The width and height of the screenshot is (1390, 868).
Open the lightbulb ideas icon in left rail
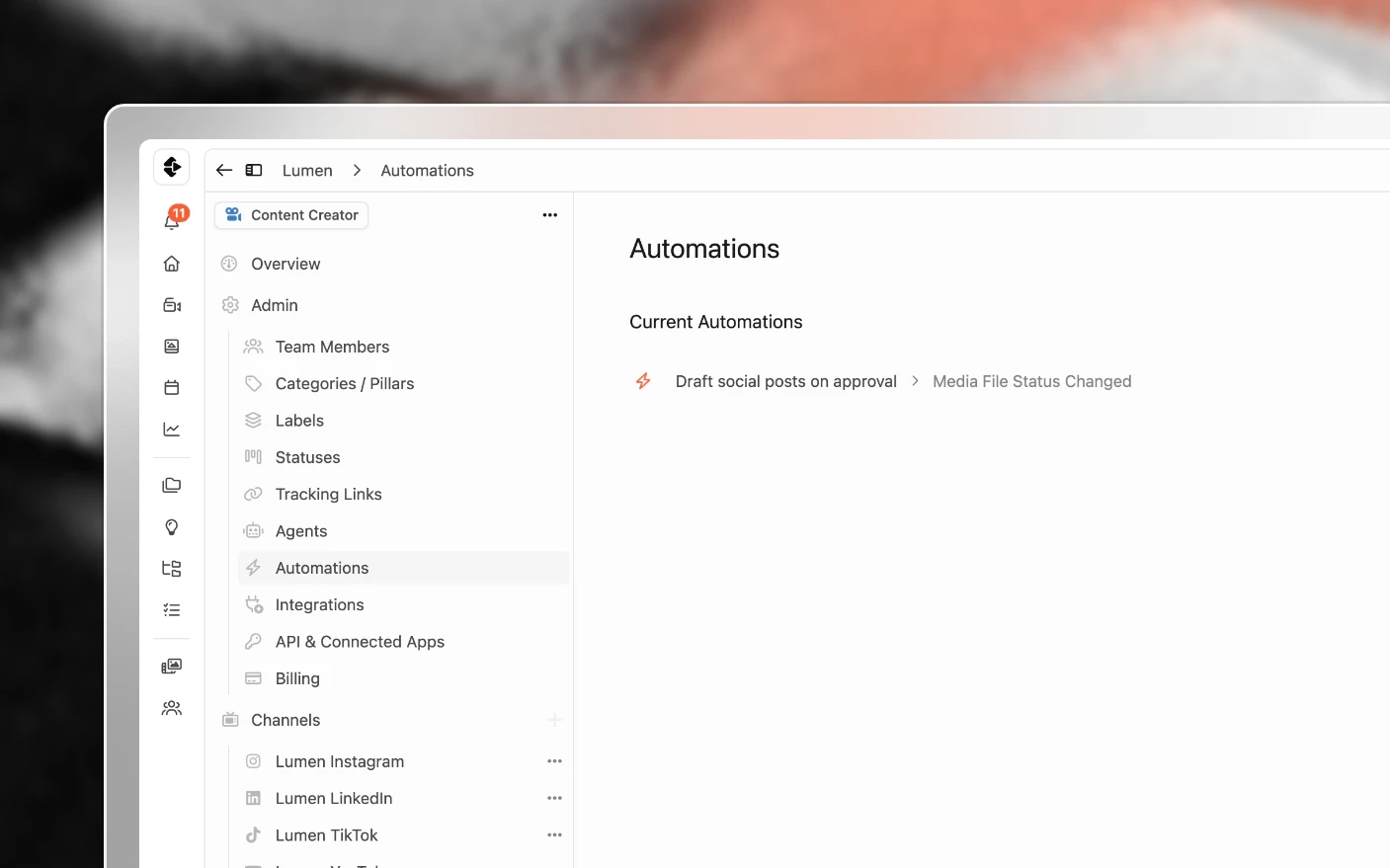[172, 527]
